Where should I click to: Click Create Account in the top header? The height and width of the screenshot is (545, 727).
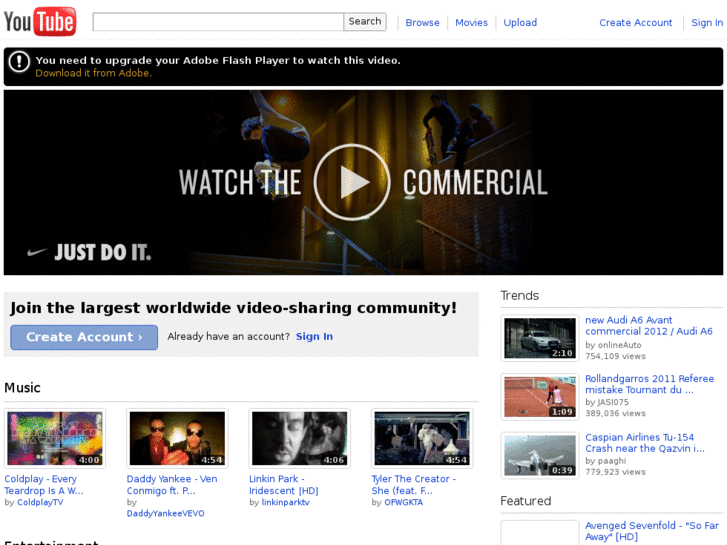636,23
